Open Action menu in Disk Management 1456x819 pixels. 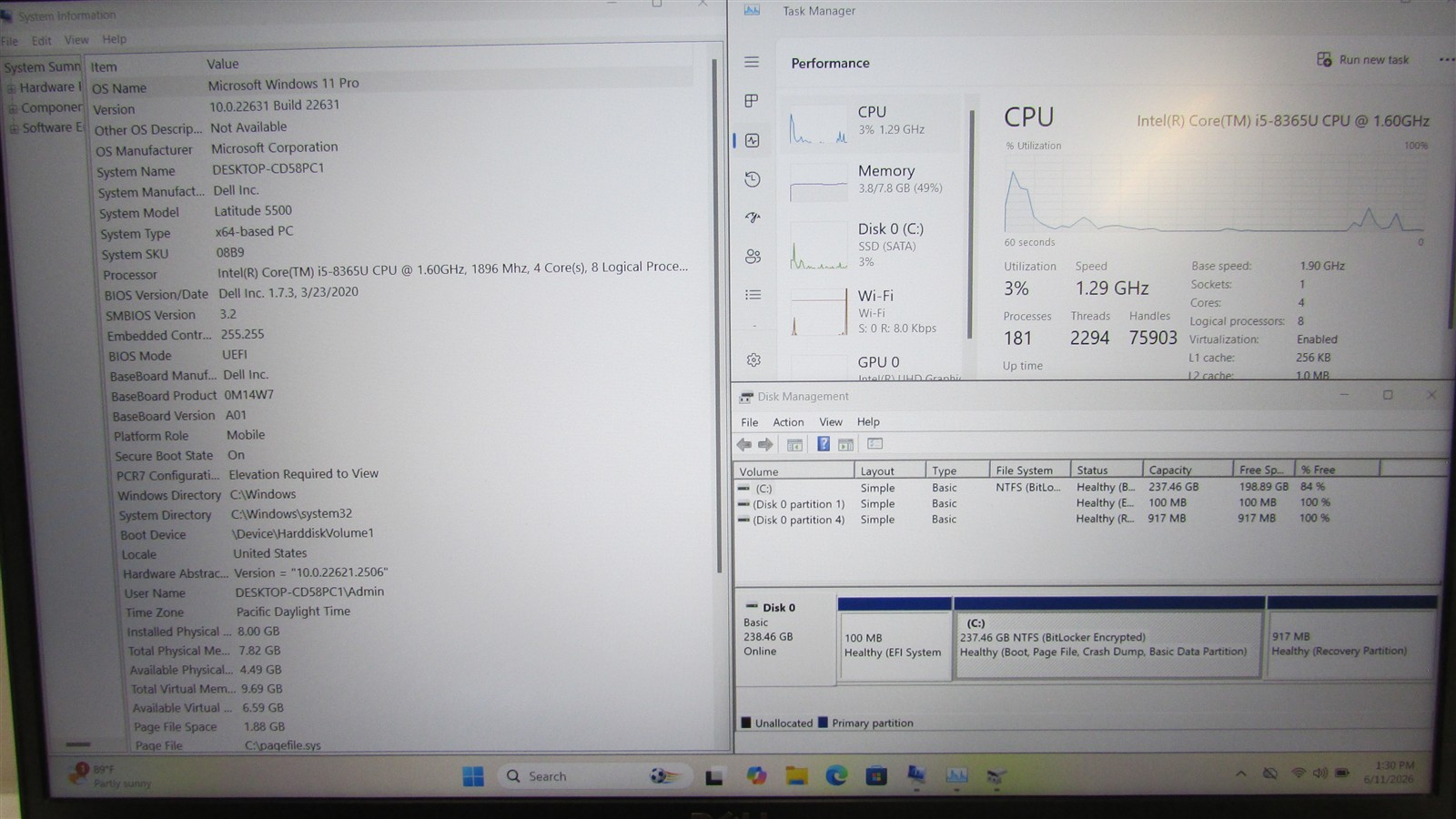point(788,422)
